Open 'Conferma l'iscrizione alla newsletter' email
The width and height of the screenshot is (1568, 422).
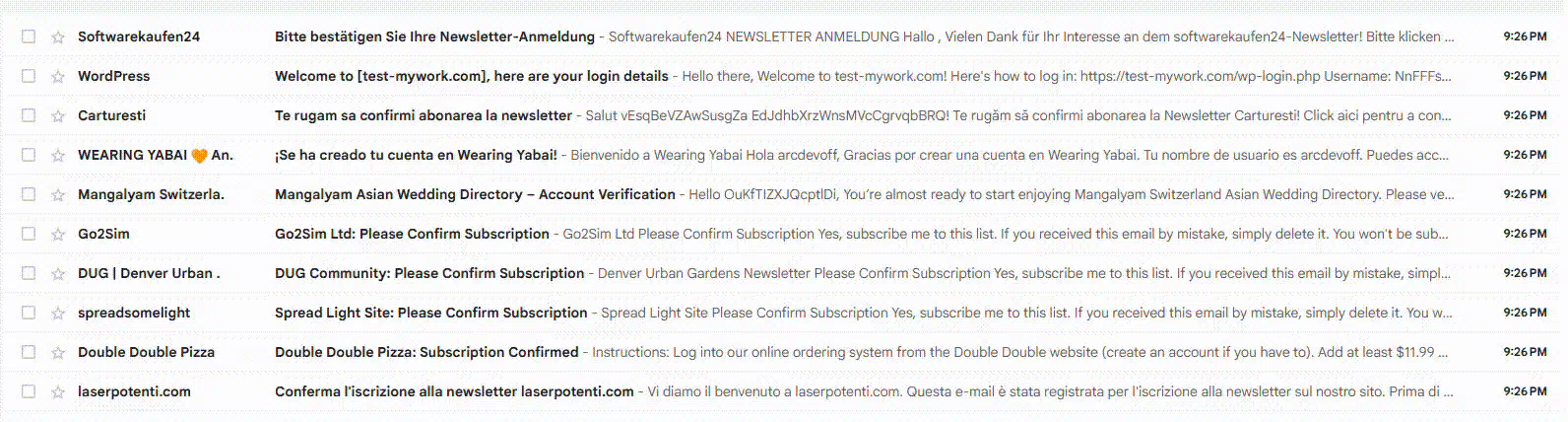click(454, 391)
